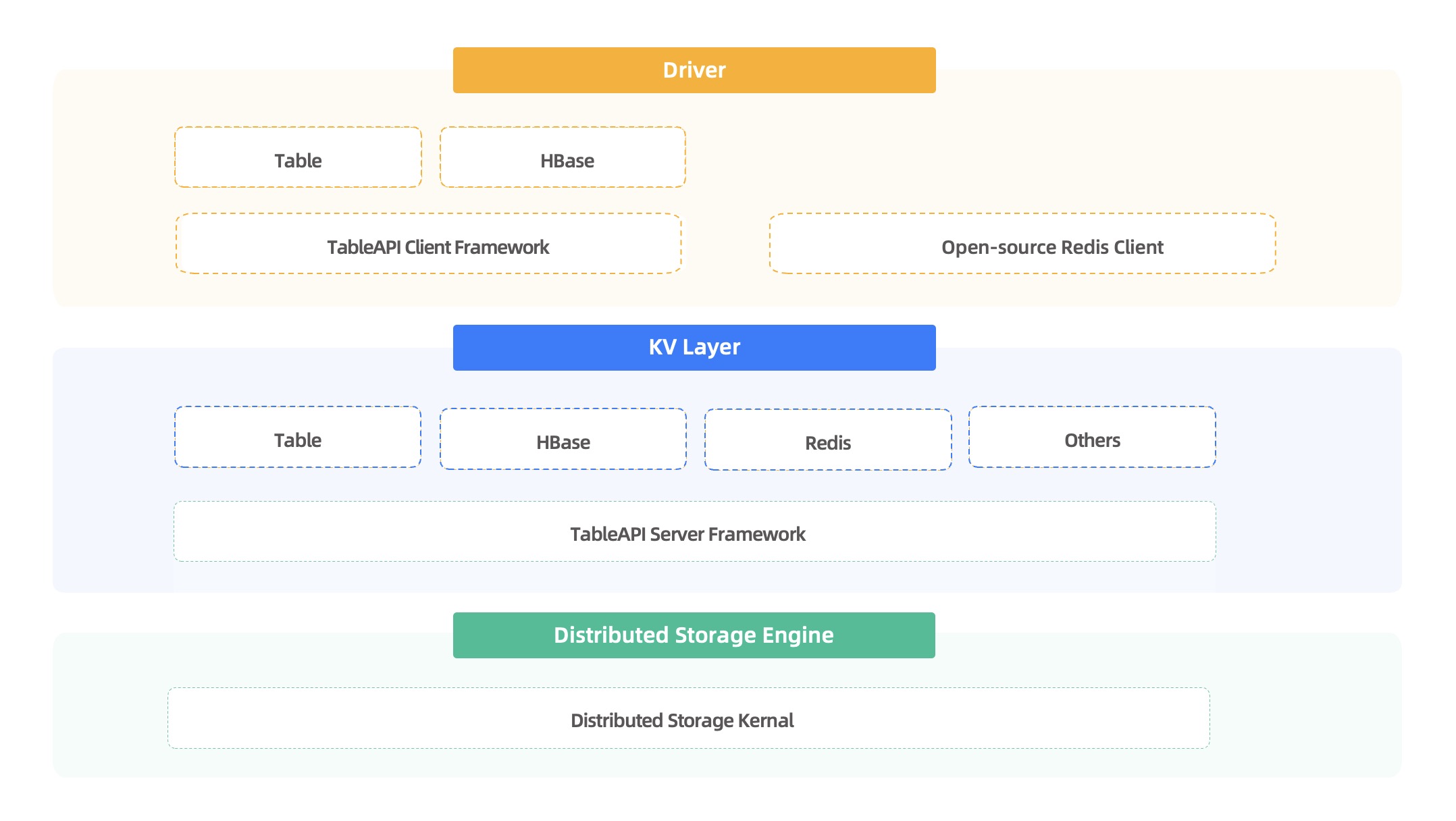1456x821 pixels.
Task: Click the Others box in KV Layer
Action: (x=1092, y=437)
